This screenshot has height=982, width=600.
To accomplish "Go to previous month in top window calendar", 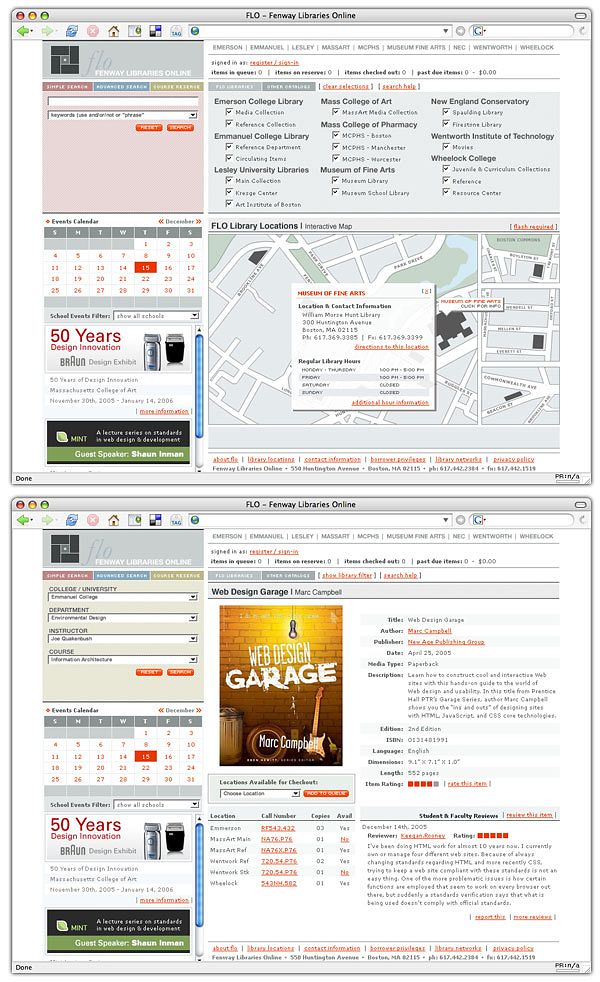I will click(161, 222).
